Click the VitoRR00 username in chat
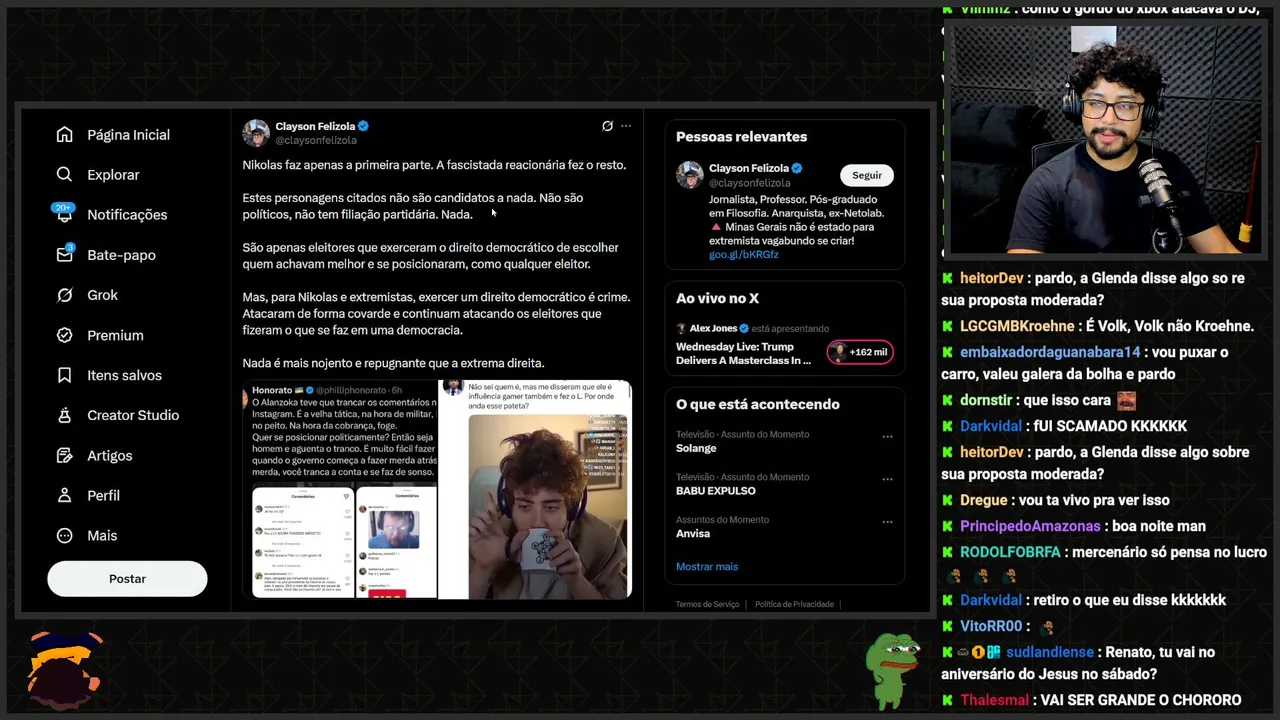The height and width of the screenshot is (720, 1280). 991,626
